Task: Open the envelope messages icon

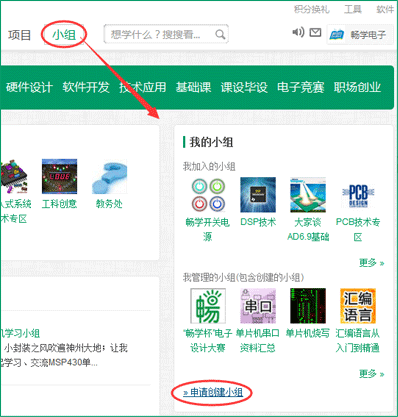Action: [315, 32]
